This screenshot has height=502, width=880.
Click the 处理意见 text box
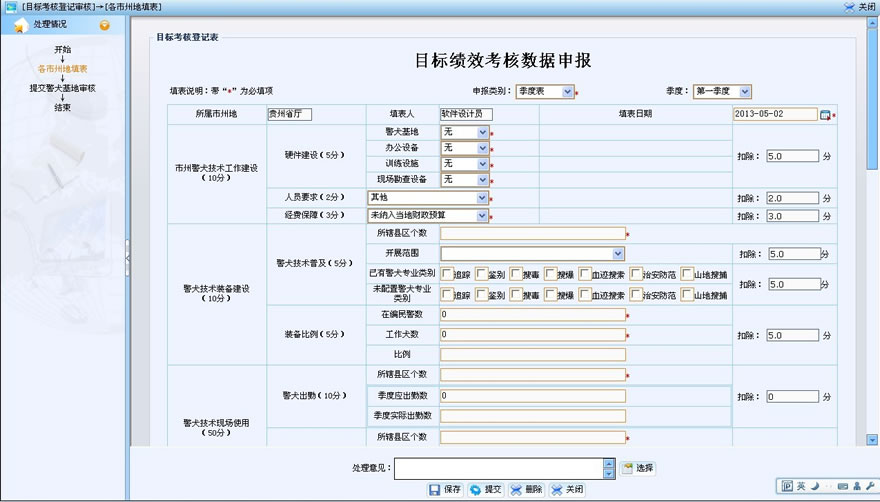click(x=498, y=469)
